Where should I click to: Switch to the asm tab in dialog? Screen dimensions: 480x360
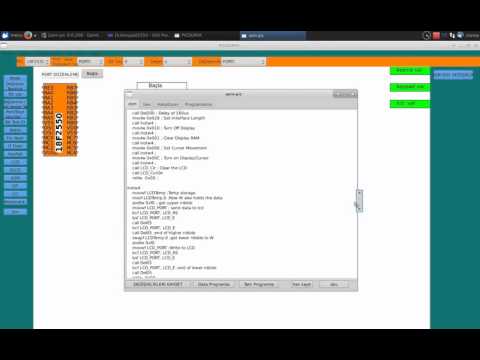point(132,104)
